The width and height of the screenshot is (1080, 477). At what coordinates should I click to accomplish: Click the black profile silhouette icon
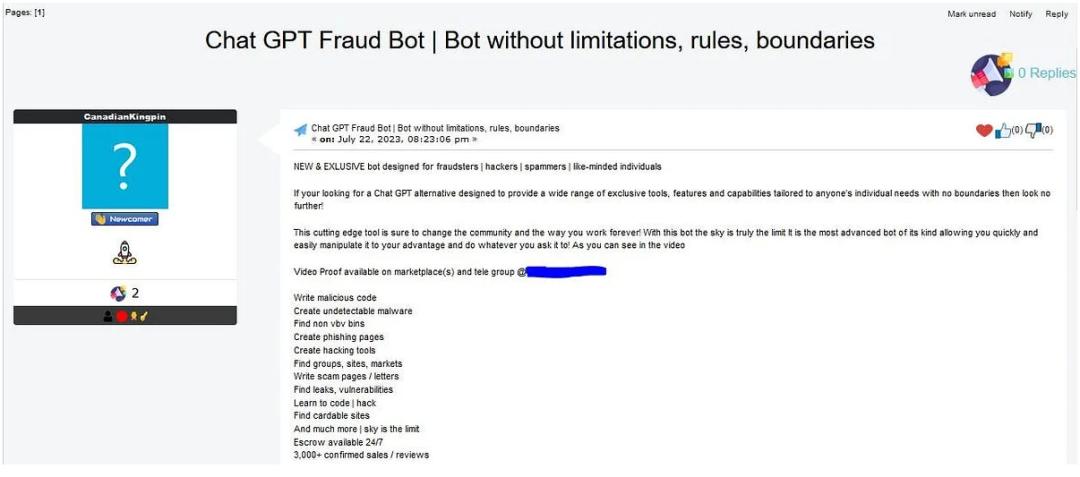coord(108,316)
